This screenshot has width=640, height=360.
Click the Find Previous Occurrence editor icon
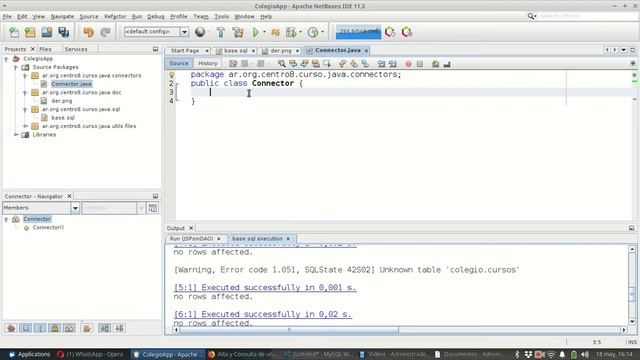coord(293,64)
